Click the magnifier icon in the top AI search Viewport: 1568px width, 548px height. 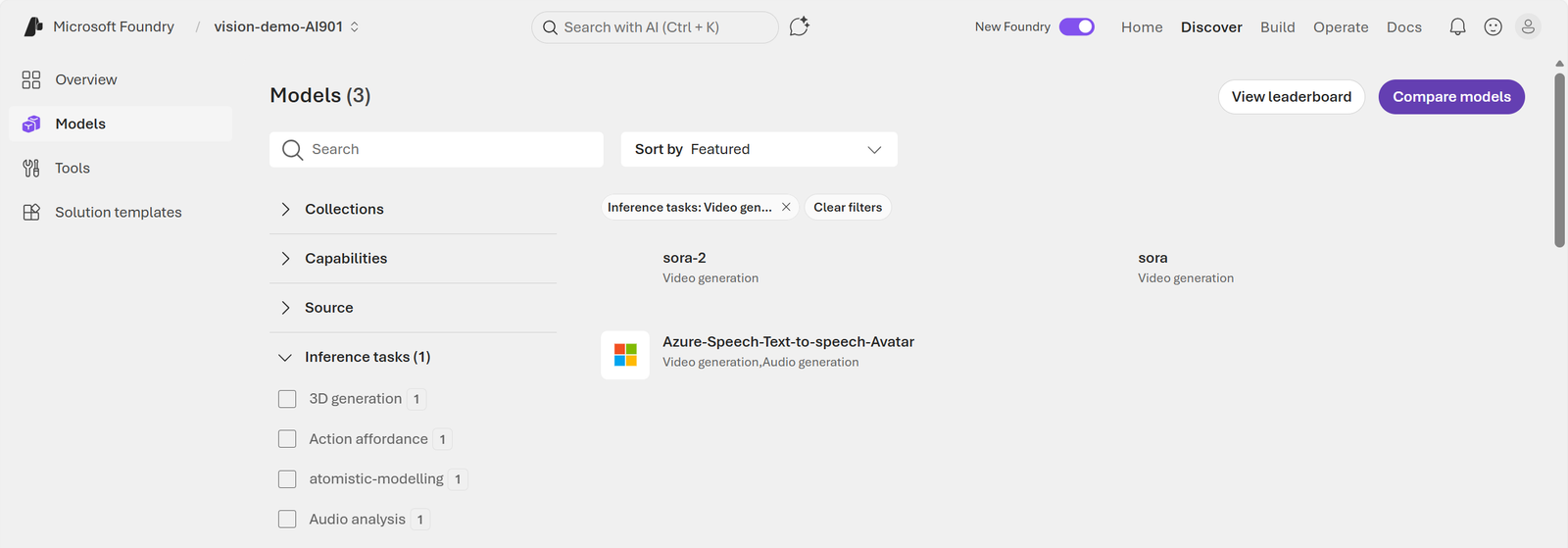point(550,27)
